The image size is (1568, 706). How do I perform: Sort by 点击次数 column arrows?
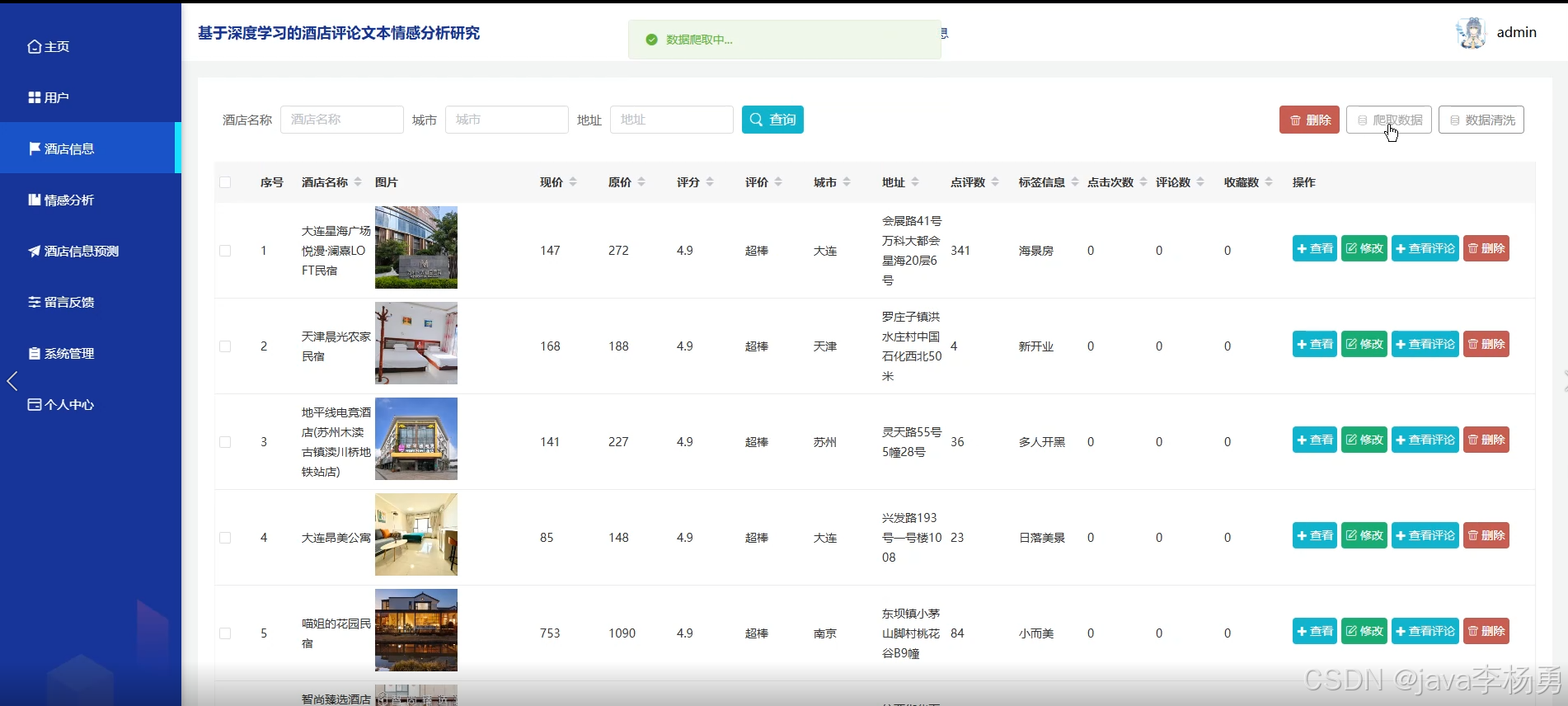click(x=1143, y=182)
